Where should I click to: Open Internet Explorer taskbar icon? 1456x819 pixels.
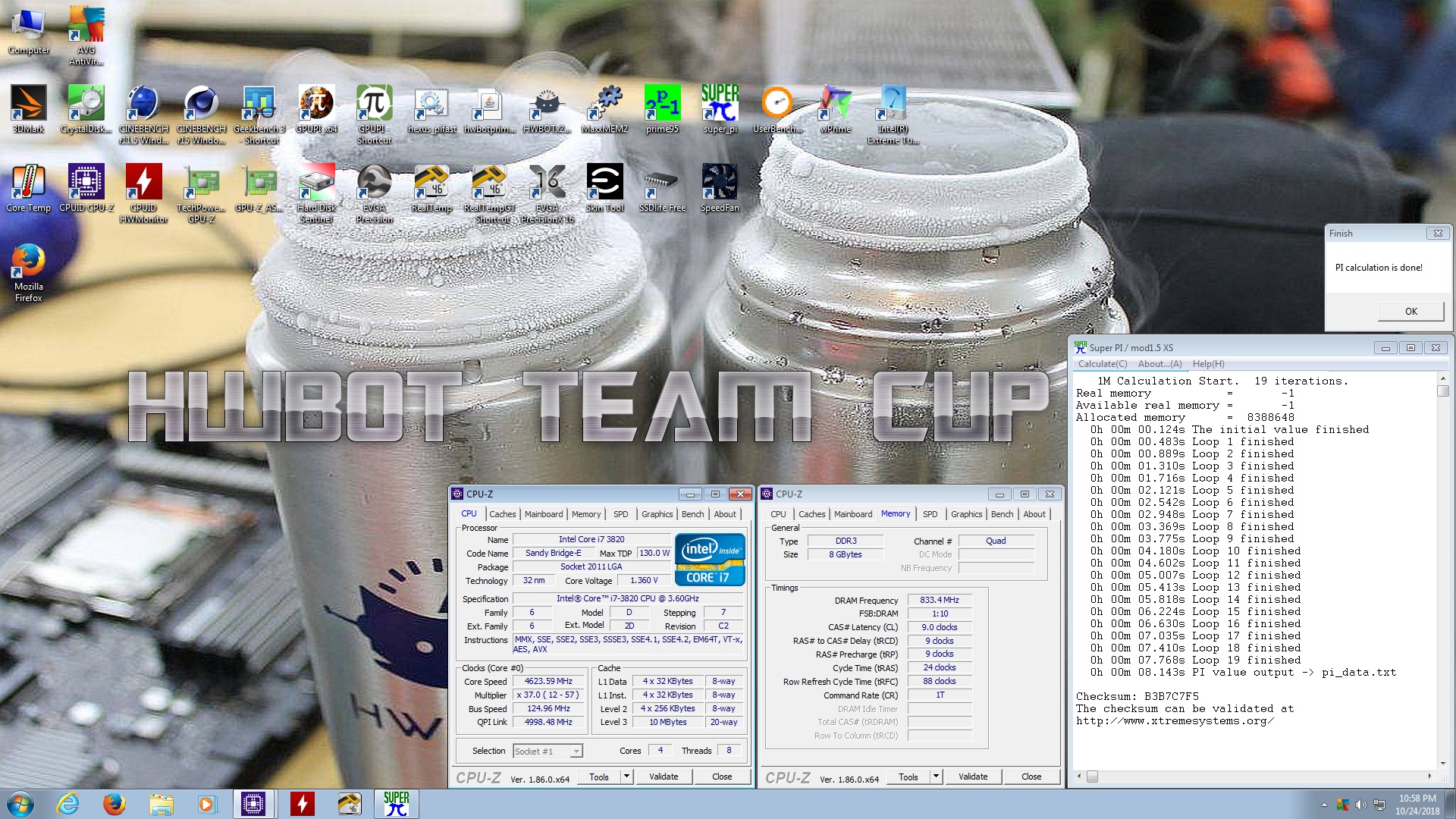click(x=67, y=804)
